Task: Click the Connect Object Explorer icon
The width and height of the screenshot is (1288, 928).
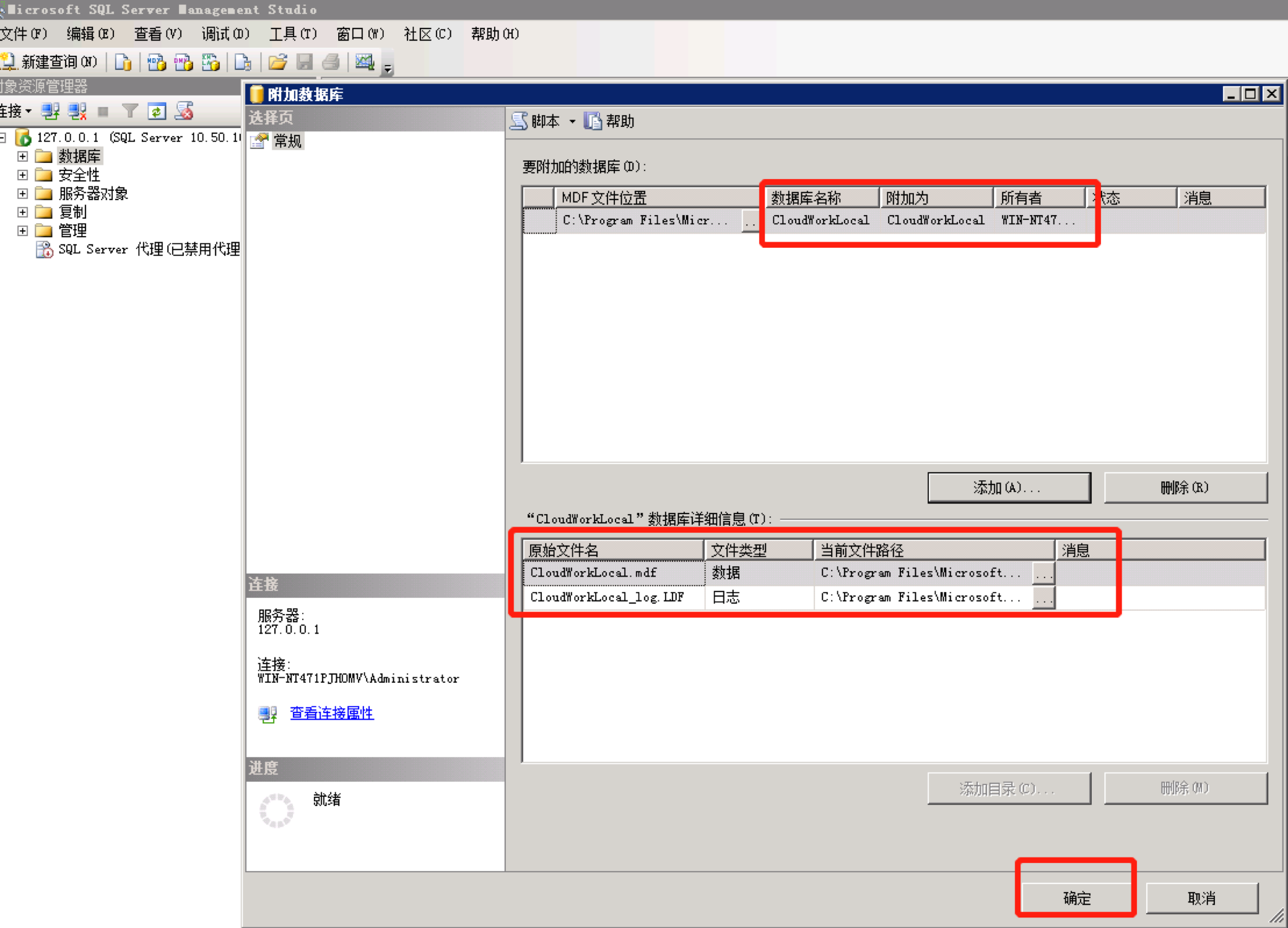Action: [50, 112]
